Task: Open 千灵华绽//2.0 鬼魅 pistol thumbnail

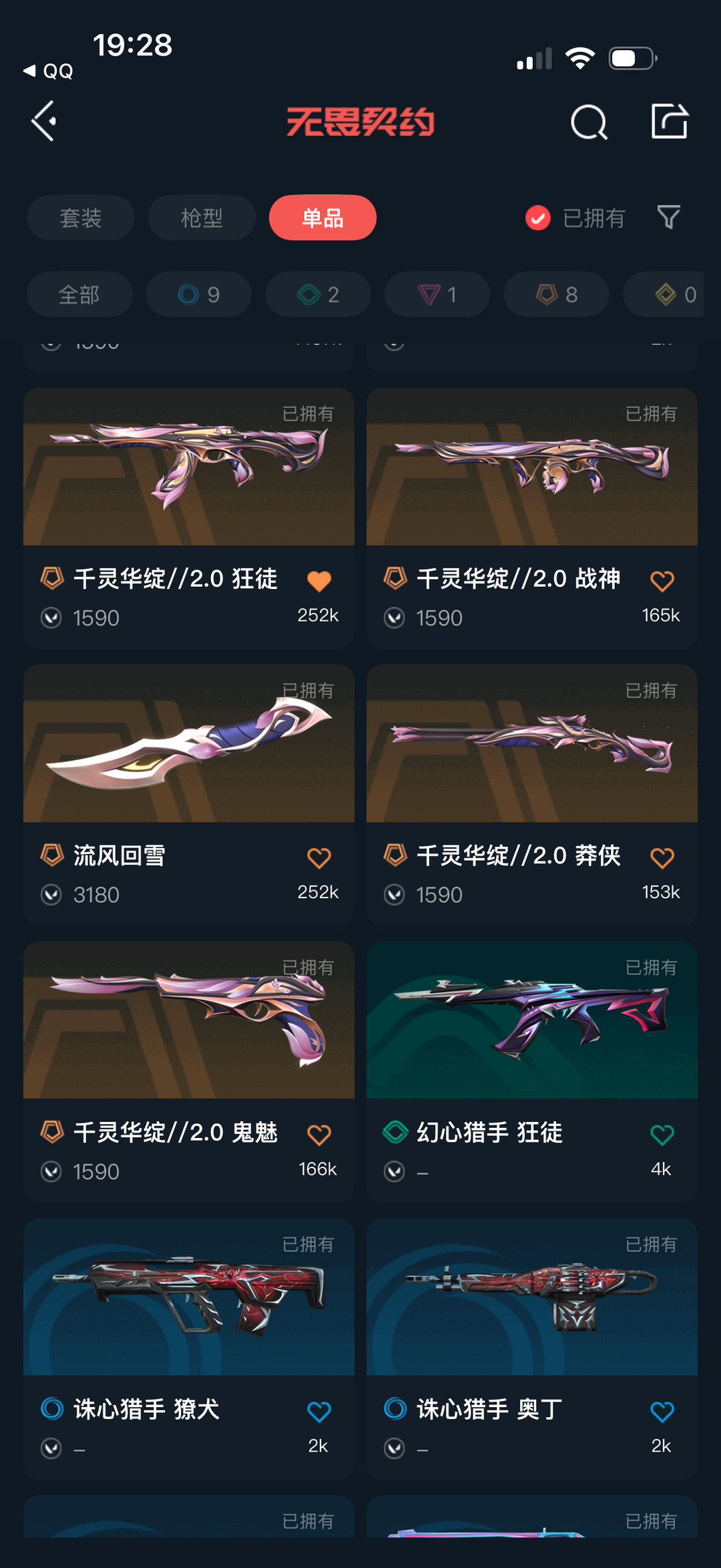Action: coord(189,1020)
